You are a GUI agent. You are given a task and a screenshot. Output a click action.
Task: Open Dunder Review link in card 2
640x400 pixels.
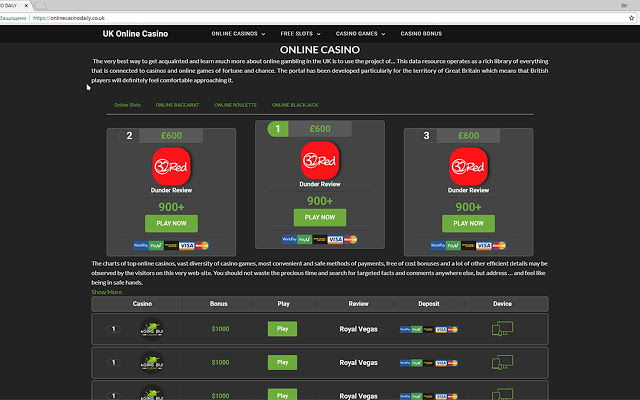171,190
